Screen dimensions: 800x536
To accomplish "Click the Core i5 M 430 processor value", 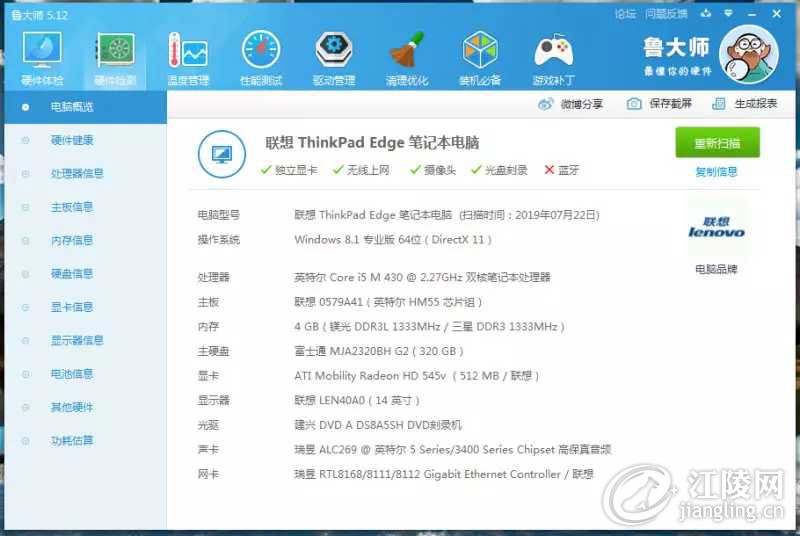I will coord(422,277).
